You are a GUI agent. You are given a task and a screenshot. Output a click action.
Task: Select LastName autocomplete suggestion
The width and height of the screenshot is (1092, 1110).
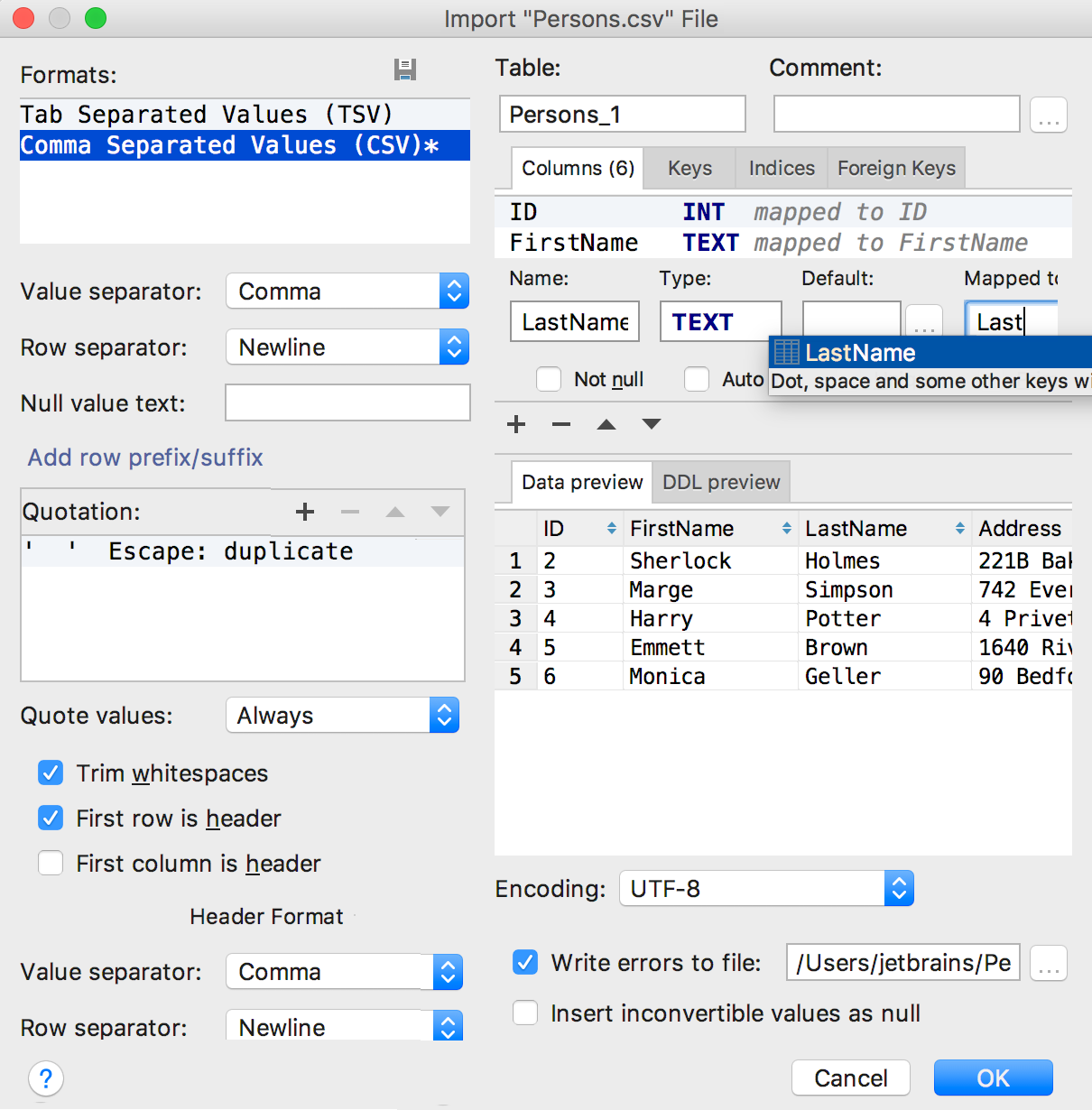tap(930, 353)
